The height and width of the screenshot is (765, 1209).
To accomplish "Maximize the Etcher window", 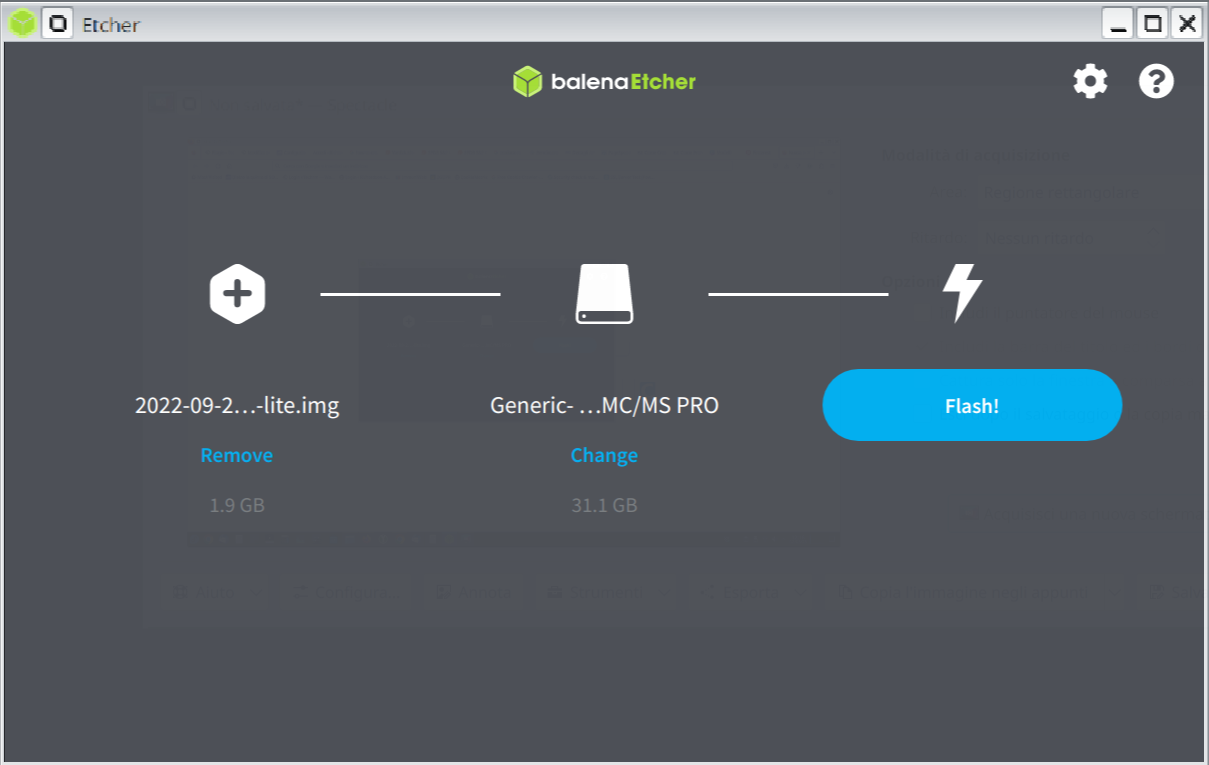I will point(1153,23).
